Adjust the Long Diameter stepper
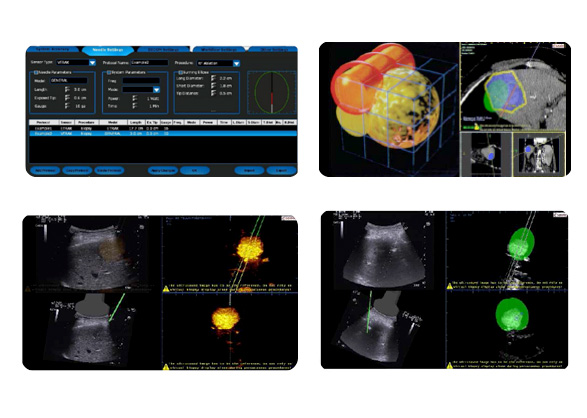The height and width of the screenshot is (418, 587). [213, 78]
